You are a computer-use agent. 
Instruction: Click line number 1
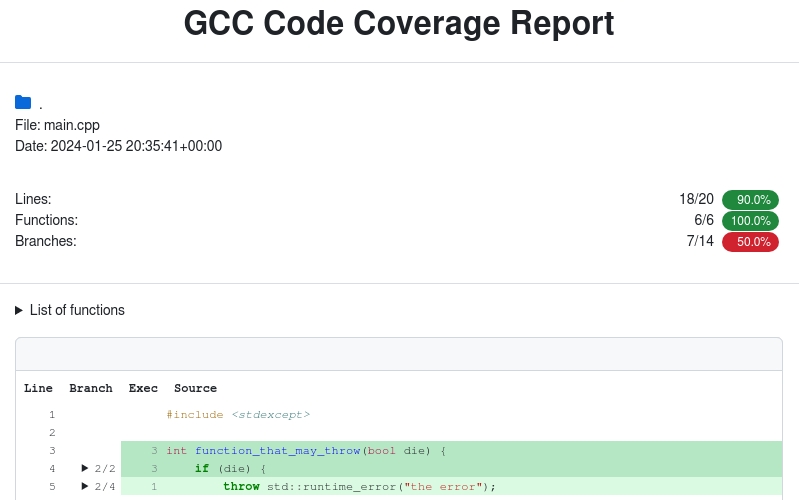(x=52, y=415)
